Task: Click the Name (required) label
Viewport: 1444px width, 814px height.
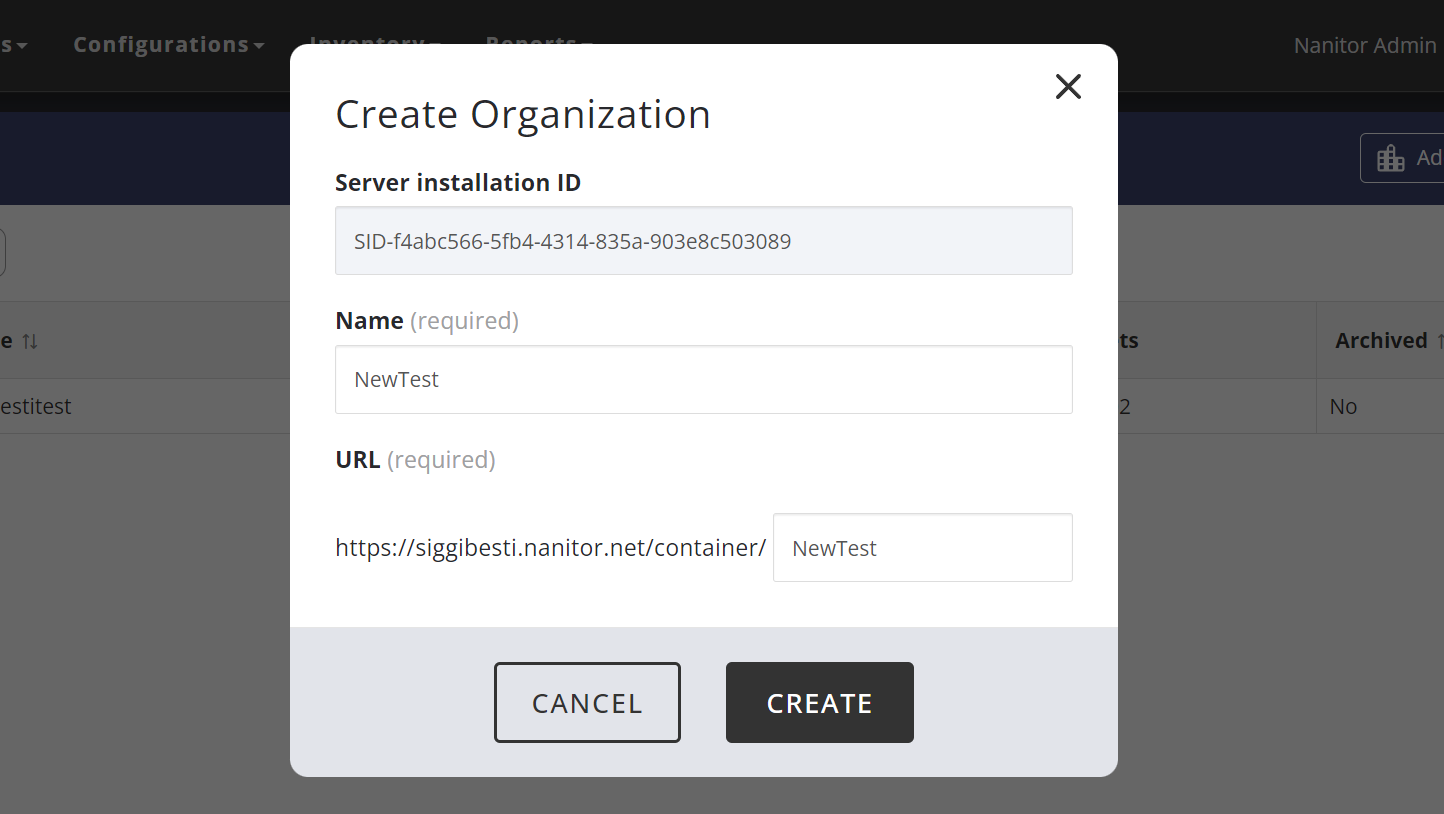Action: tap(426, 321)
